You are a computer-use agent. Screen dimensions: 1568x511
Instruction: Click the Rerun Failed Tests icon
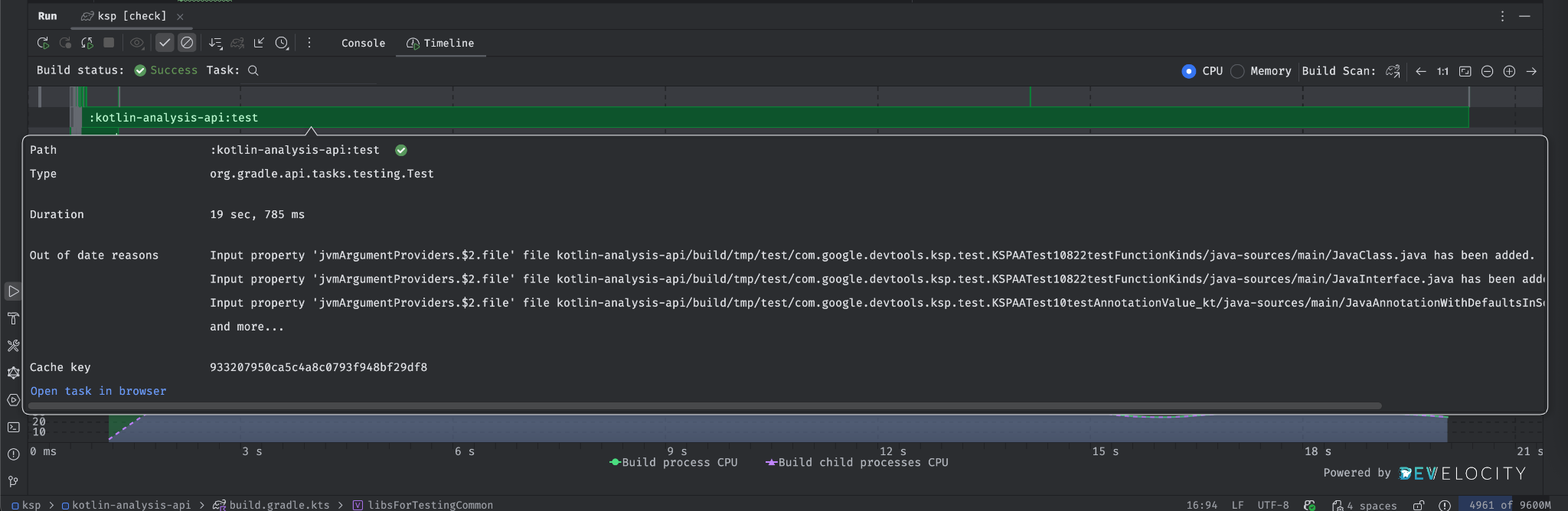click(x=65, y=43)
